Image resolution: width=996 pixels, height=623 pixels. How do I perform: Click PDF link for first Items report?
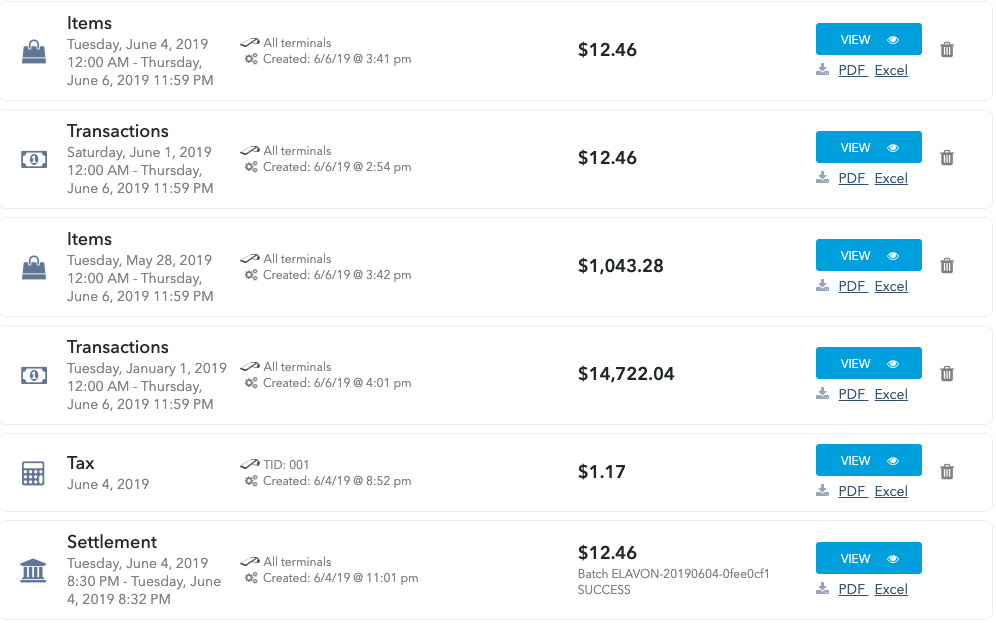(x=852, y=70)
